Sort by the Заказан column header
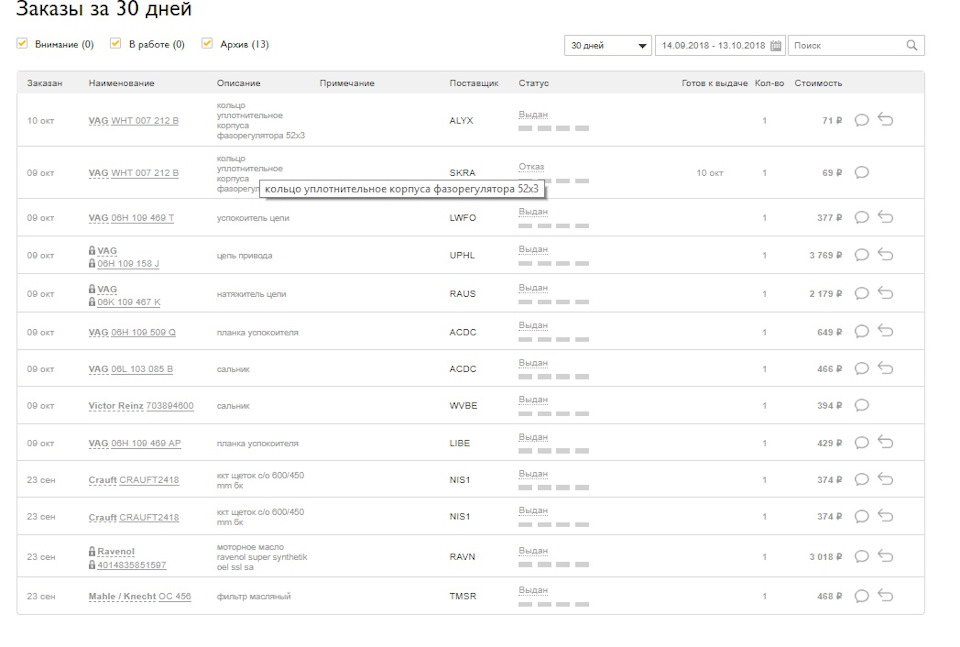 pos(44,83)
